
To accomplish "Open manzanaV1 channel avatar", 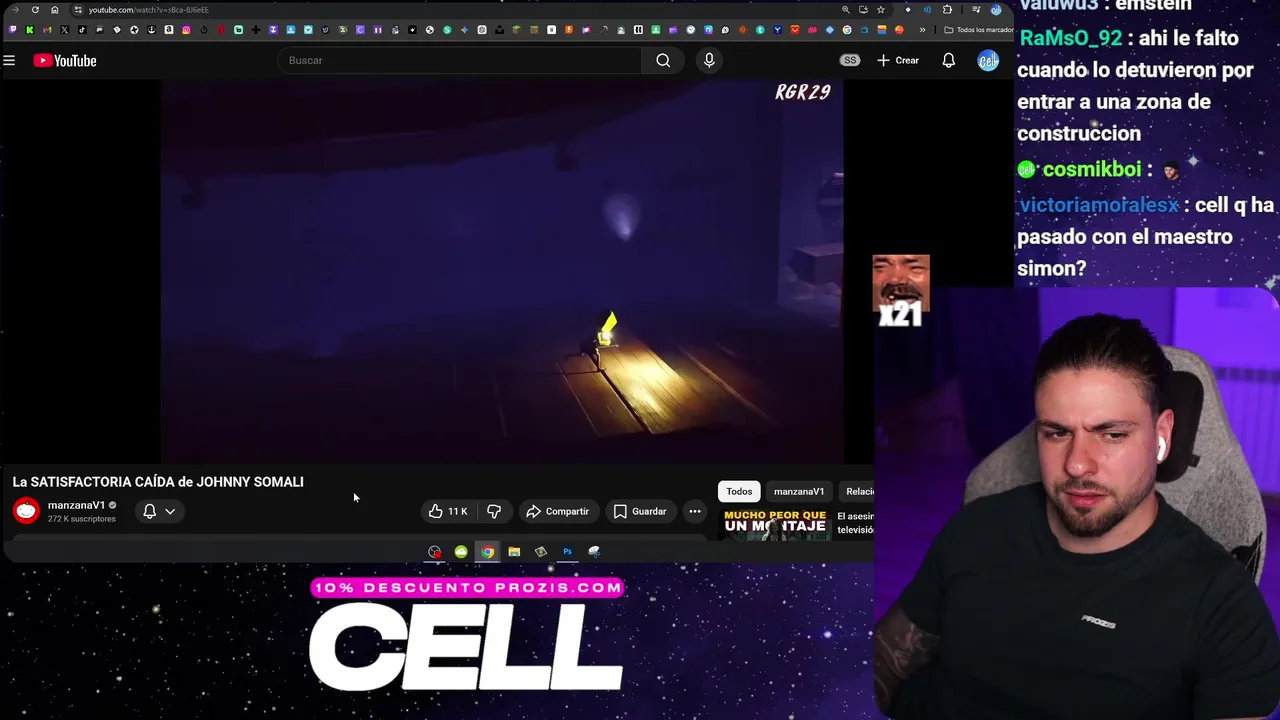I will (26, 511).
